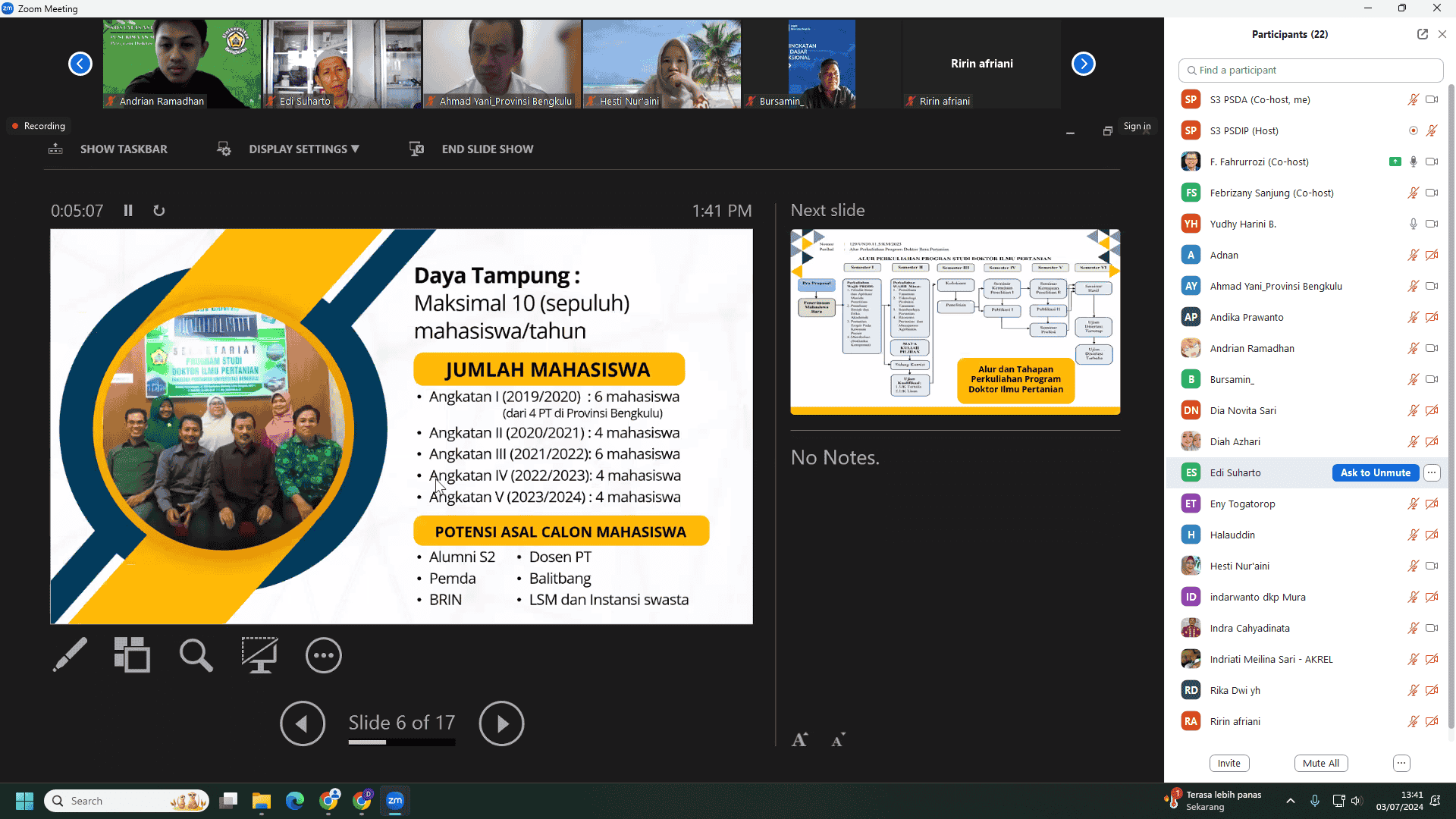Restart the presentation timer
This screenshot has width=1456, height=819.
[159, 211]
